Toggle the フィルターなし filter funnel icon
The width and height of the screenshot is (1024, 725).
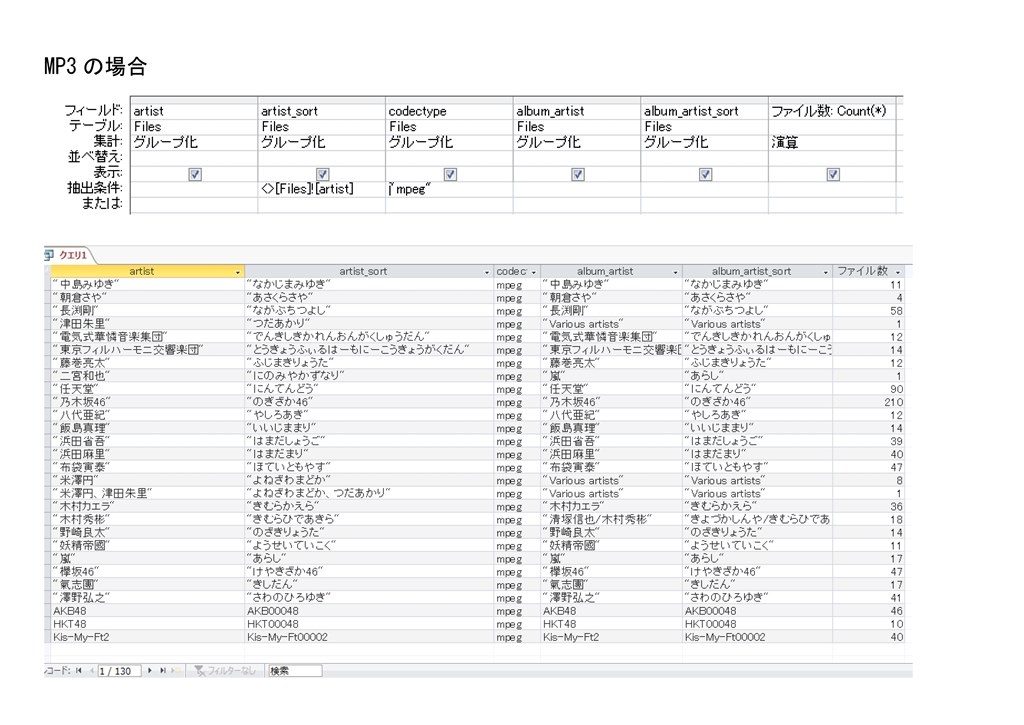click(x=201, y=670)
